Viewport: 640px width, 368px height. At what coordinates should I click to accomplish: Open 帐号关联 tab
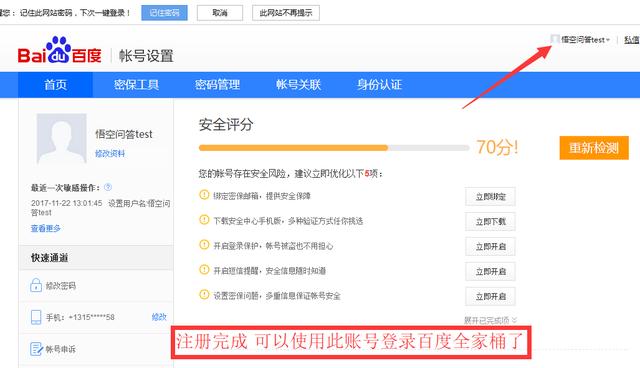click(298, 85)
